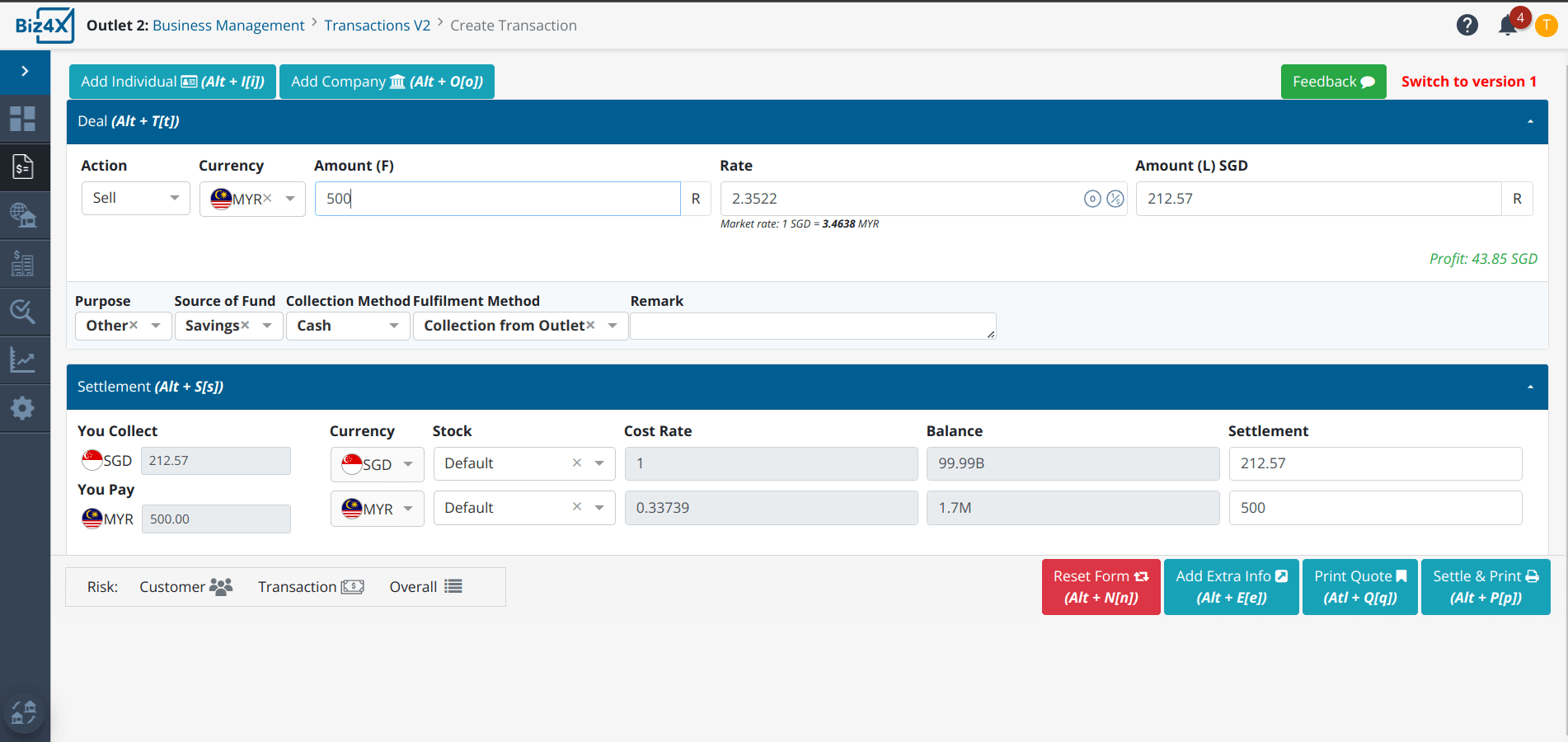Expand the sidebar with the chevron arrow

(25, 71)
